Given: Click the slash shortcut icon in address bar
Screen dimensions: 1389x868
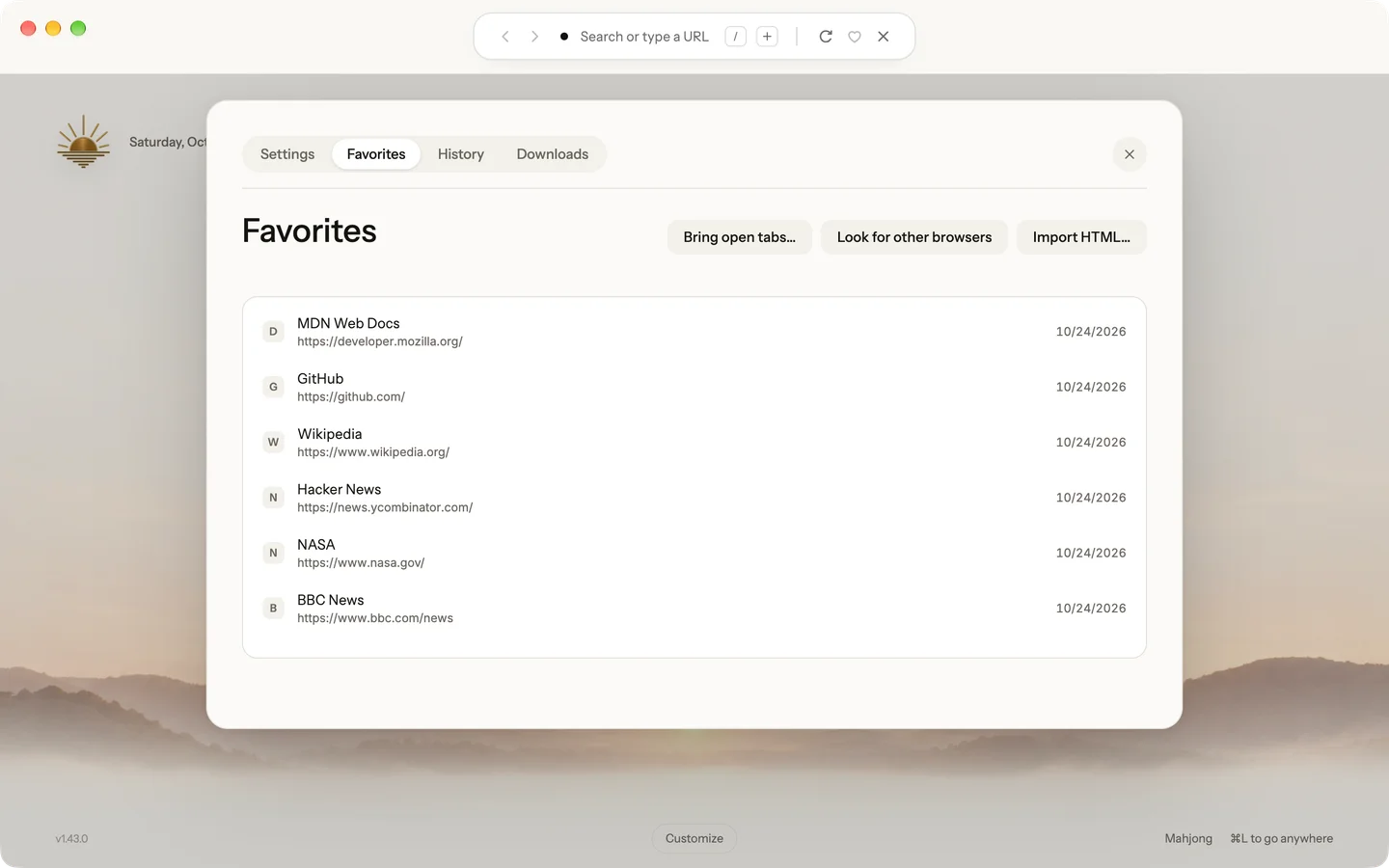Looking at the screenshot, I should 735,37.
